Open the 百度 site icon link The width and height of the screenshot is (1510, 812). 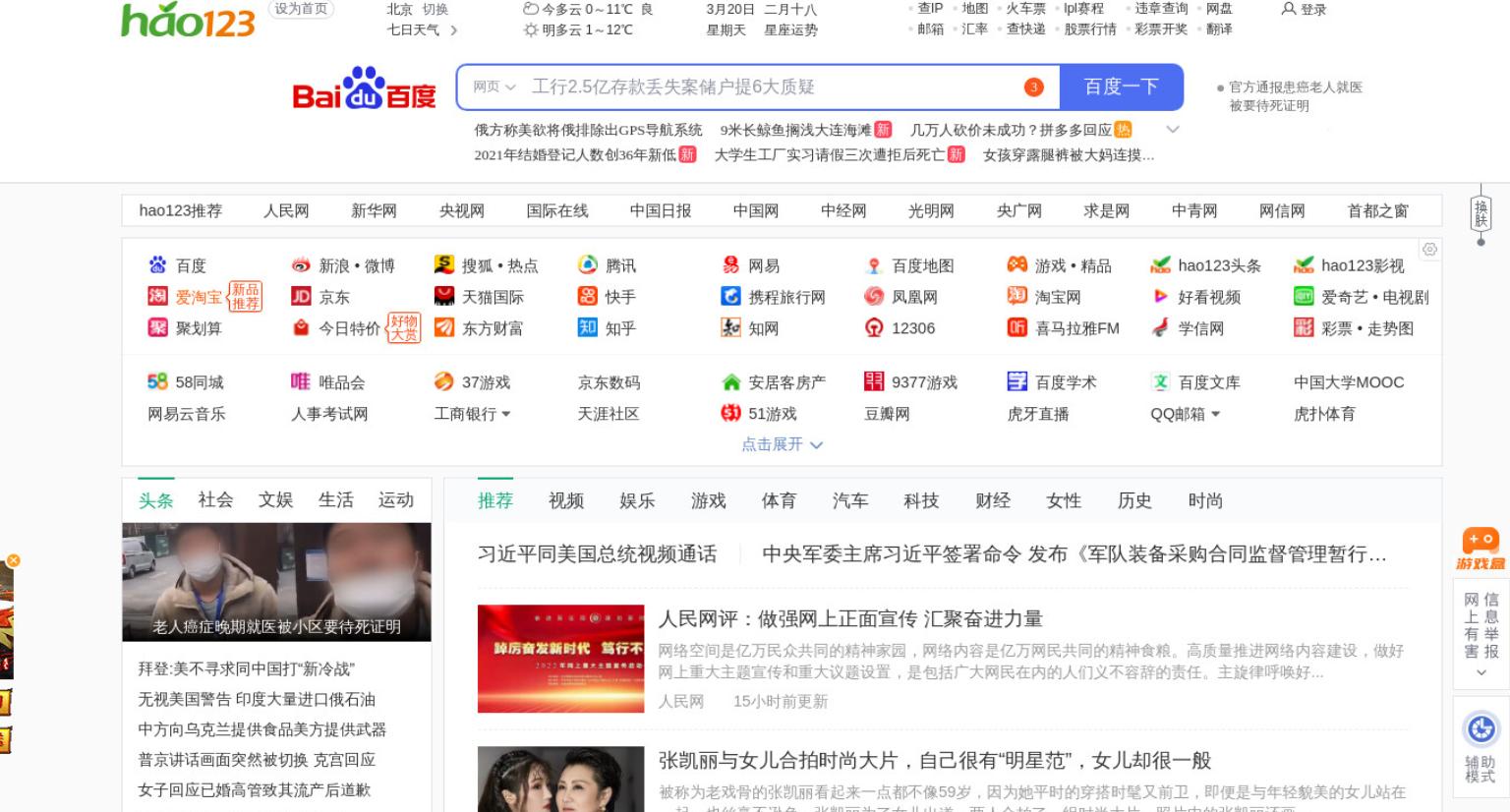pos(157,265)
